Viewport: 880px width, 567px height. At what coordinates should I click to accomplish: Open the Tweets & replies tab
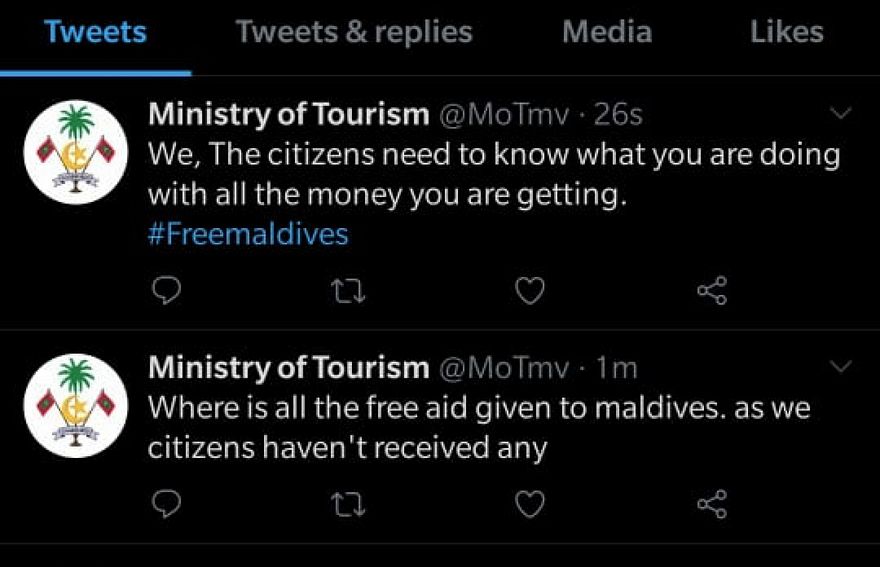coord(354,33)
